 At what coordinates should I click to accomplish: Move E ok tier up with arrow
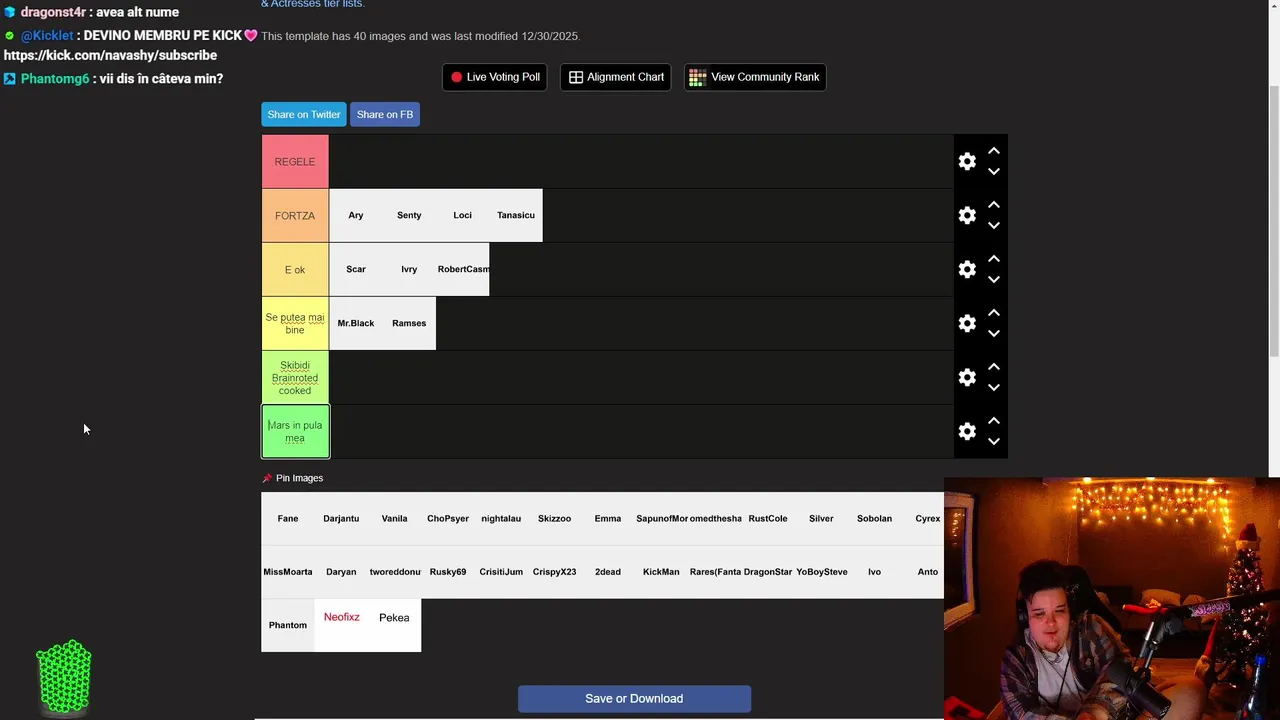(x=994, y=259)
